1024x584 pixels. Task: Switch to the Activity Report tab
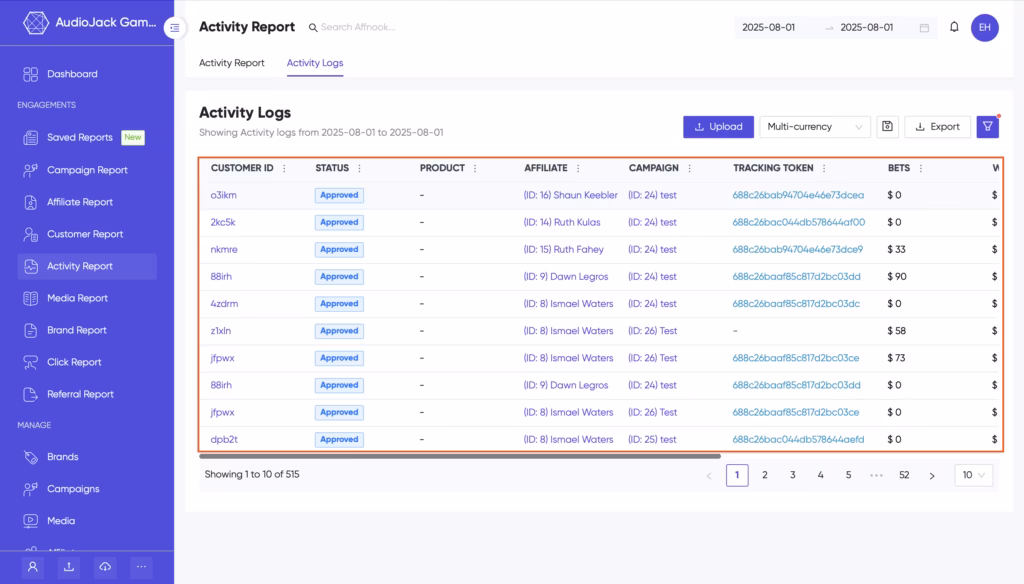[x=232, y=63]
